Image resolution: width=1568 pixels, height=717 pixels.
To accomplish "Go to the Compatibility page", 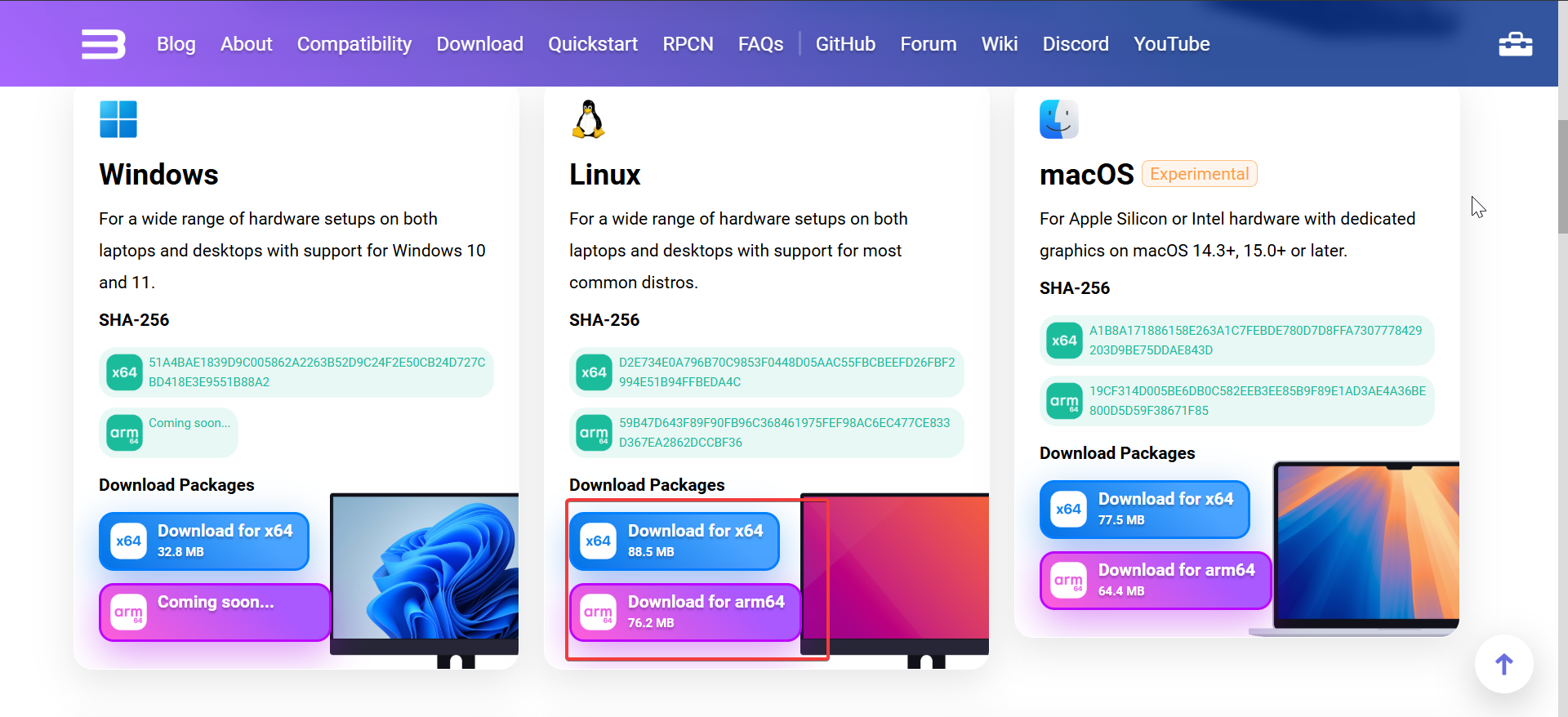I will [354, 44].
